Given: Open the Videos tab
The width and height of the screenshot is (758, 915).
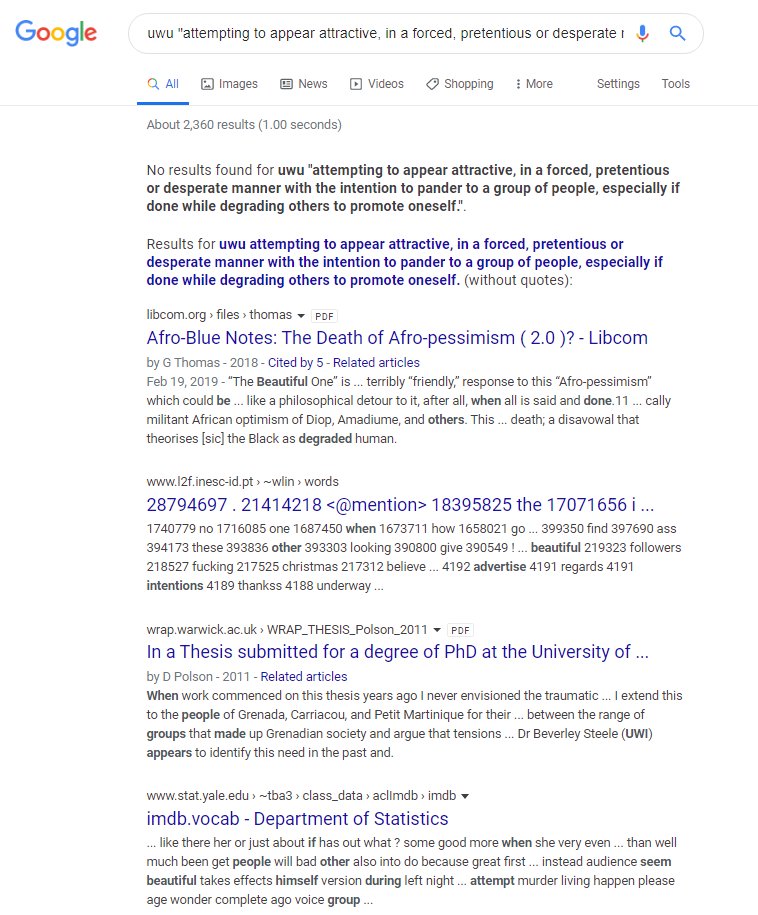Looking at the screenshot, I should (x=377, y=84).
